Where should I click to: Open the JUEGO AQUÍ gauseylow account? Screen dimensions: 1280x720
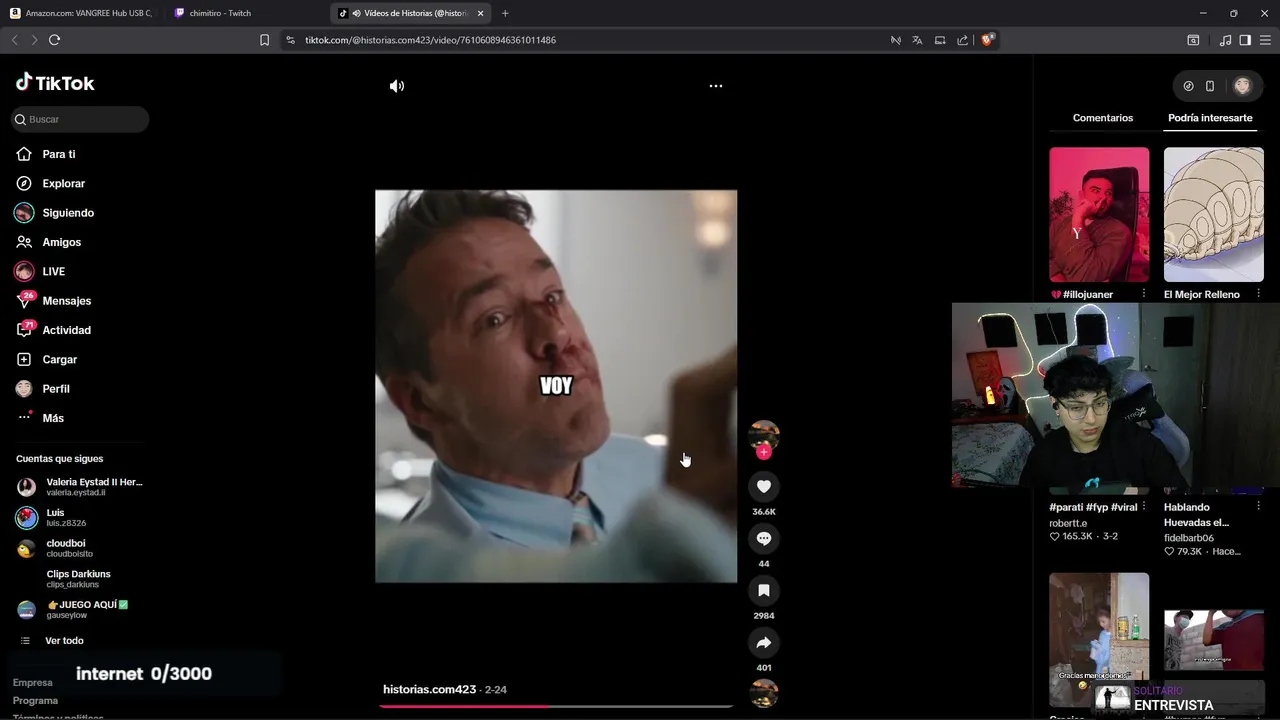[80, 609]
